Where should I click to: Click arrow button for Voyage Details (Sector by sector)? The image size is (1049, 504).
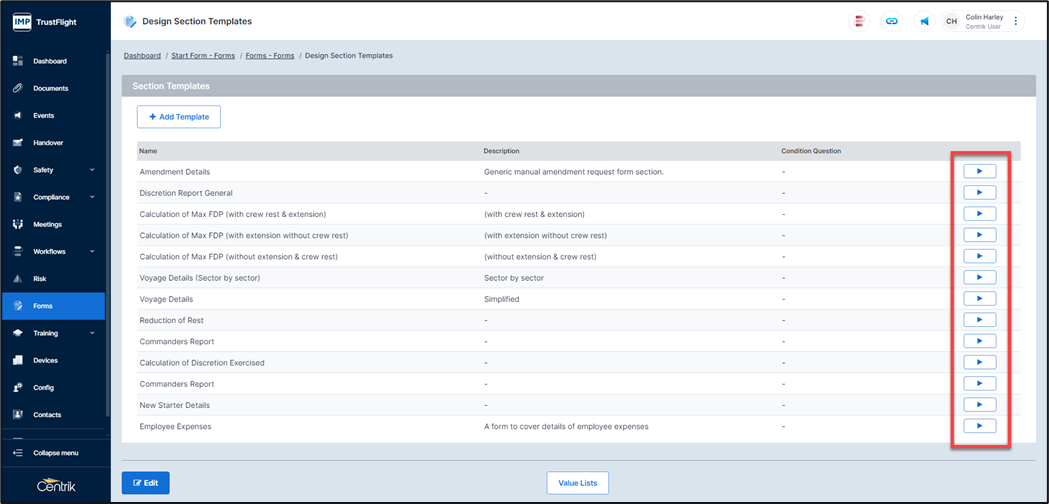(x=979, y=277)
